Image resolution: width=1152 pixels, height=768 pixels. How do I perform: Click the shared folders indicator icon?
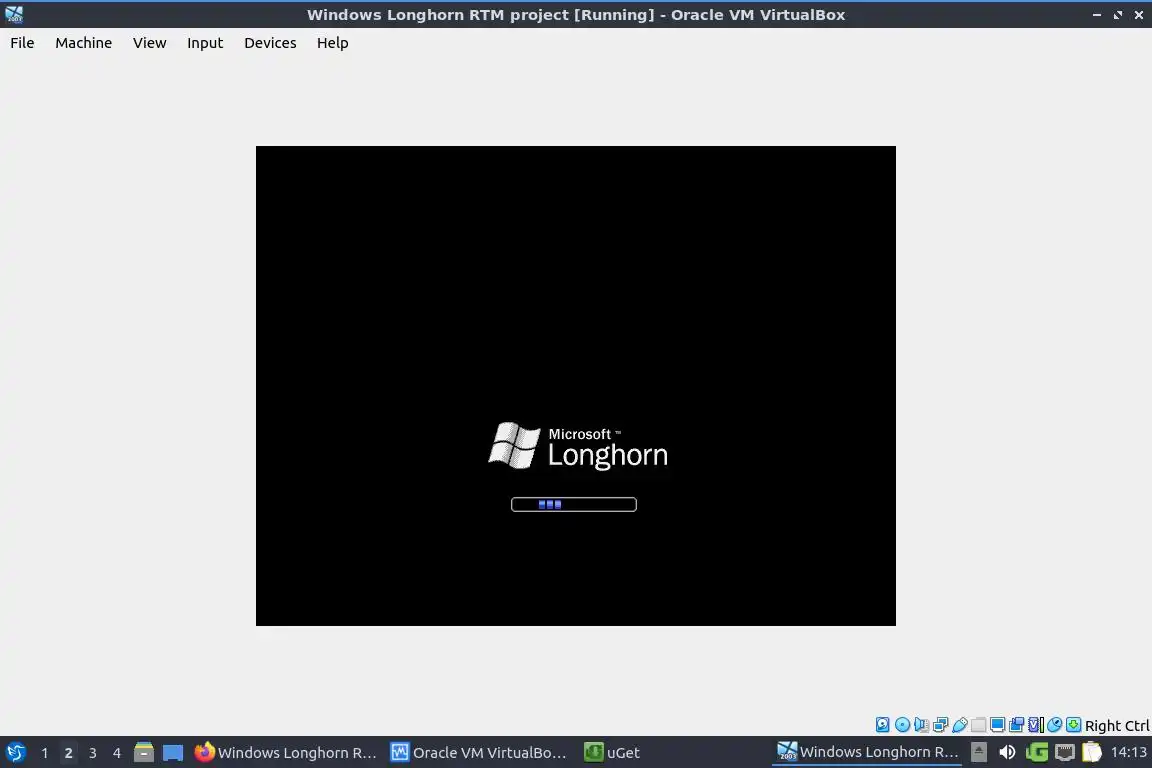pos(979,725)
